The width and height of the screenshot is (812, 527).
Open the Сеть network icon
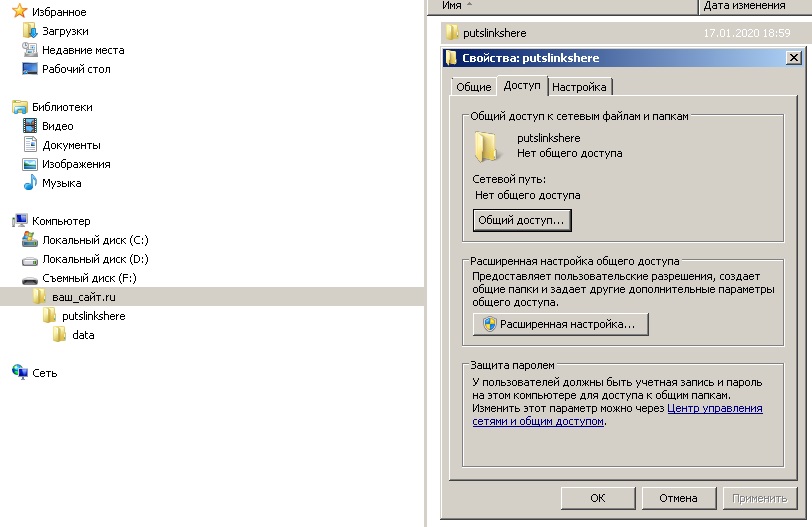pyautogui.click(x=20, y=373)
